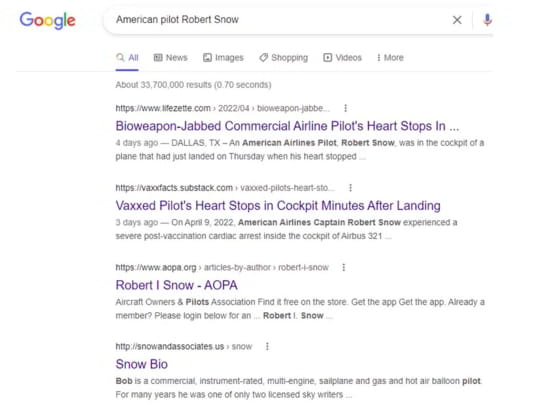Open the Shopping tab
The height and width of the screenshot is (418, 550).
[283, 58]
